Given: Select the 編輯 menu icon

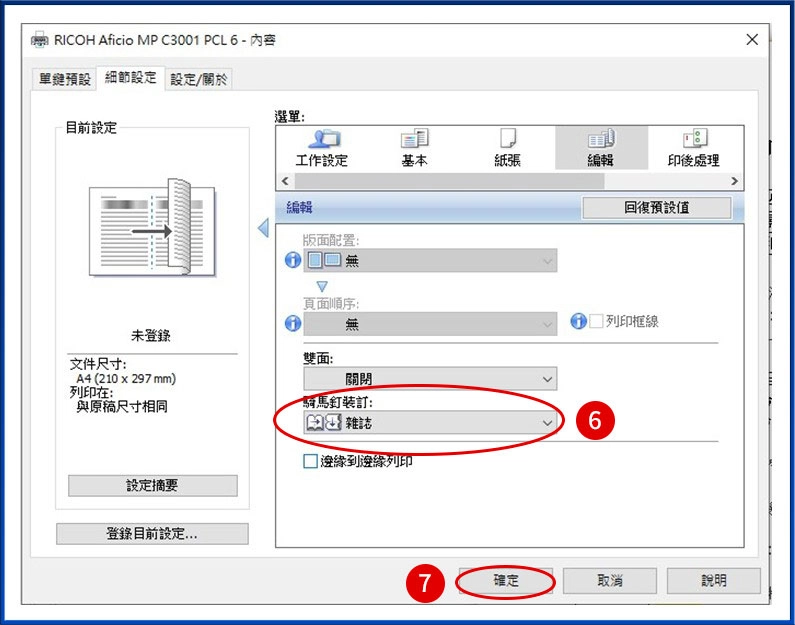Looking at the screenshot, I should [601, 148].
